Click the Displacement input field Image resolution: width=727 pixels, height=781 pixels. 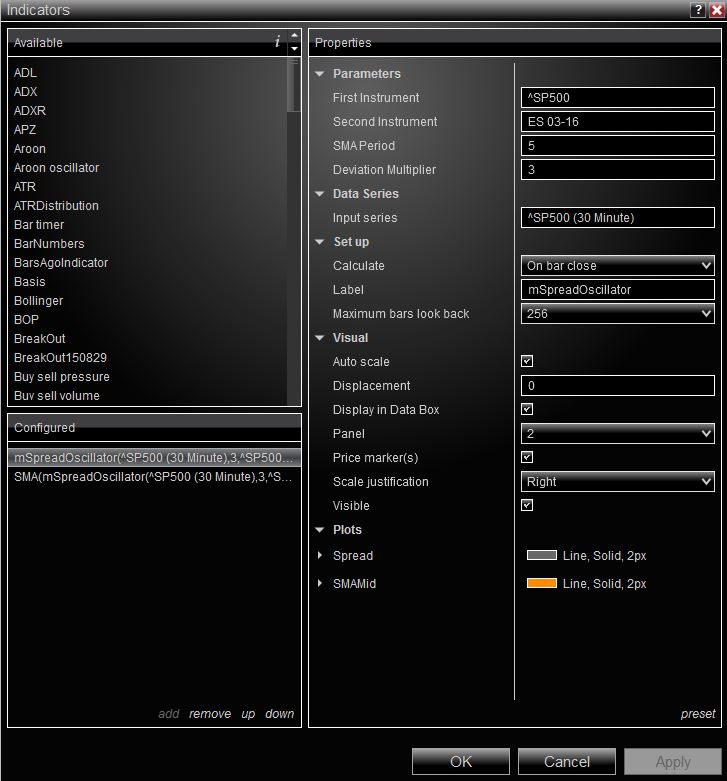[617, 386]
